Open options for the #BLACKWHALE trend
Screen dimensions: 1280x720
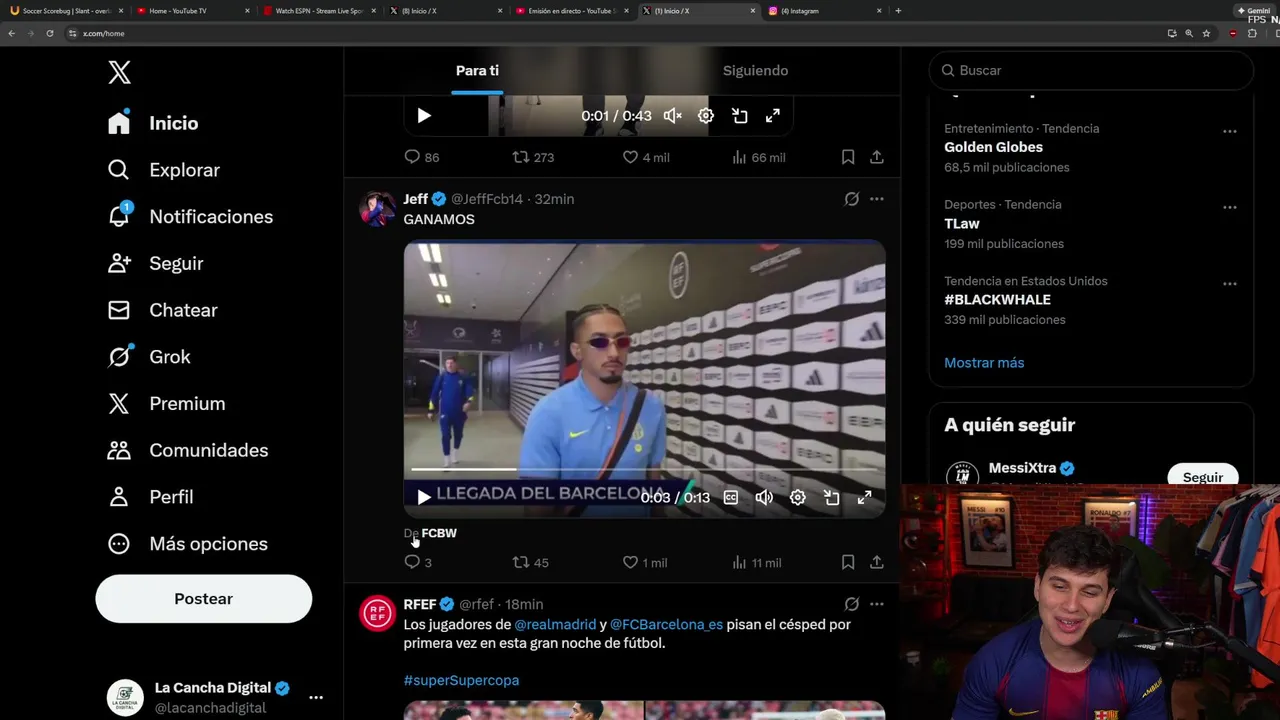coord(1230,284)
